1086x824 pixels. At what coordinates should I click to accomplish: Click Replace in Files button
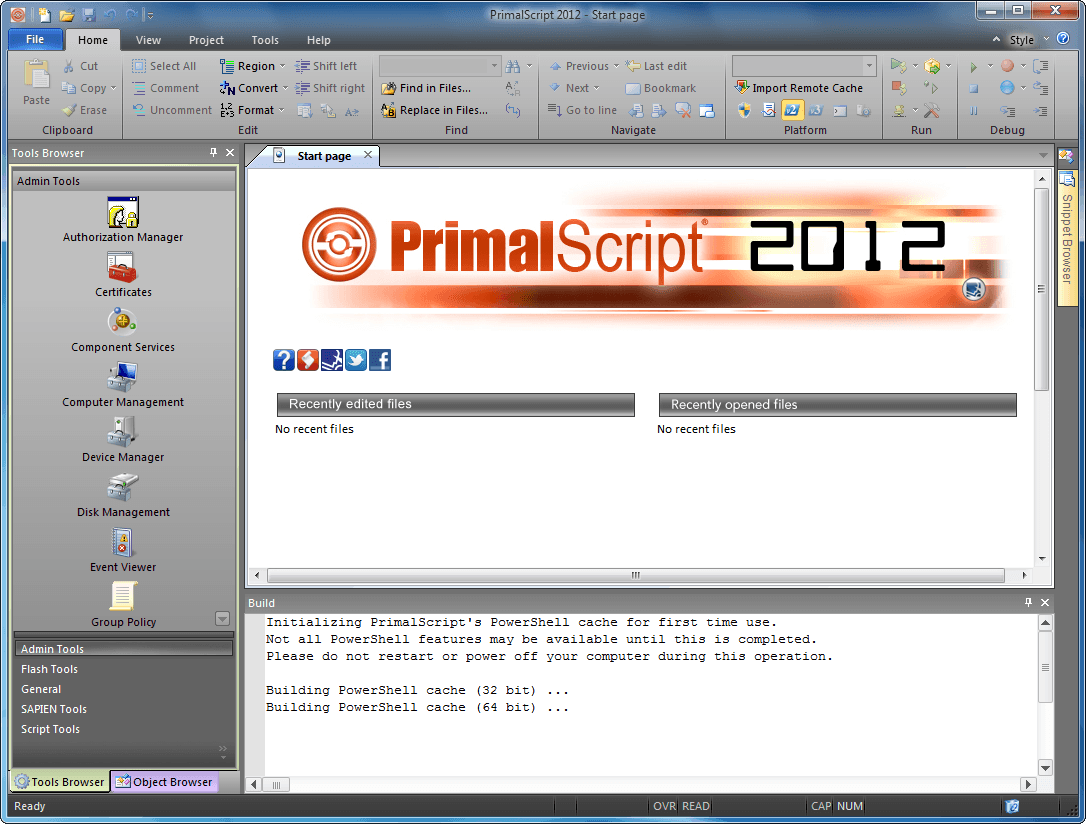click(435, 110)
